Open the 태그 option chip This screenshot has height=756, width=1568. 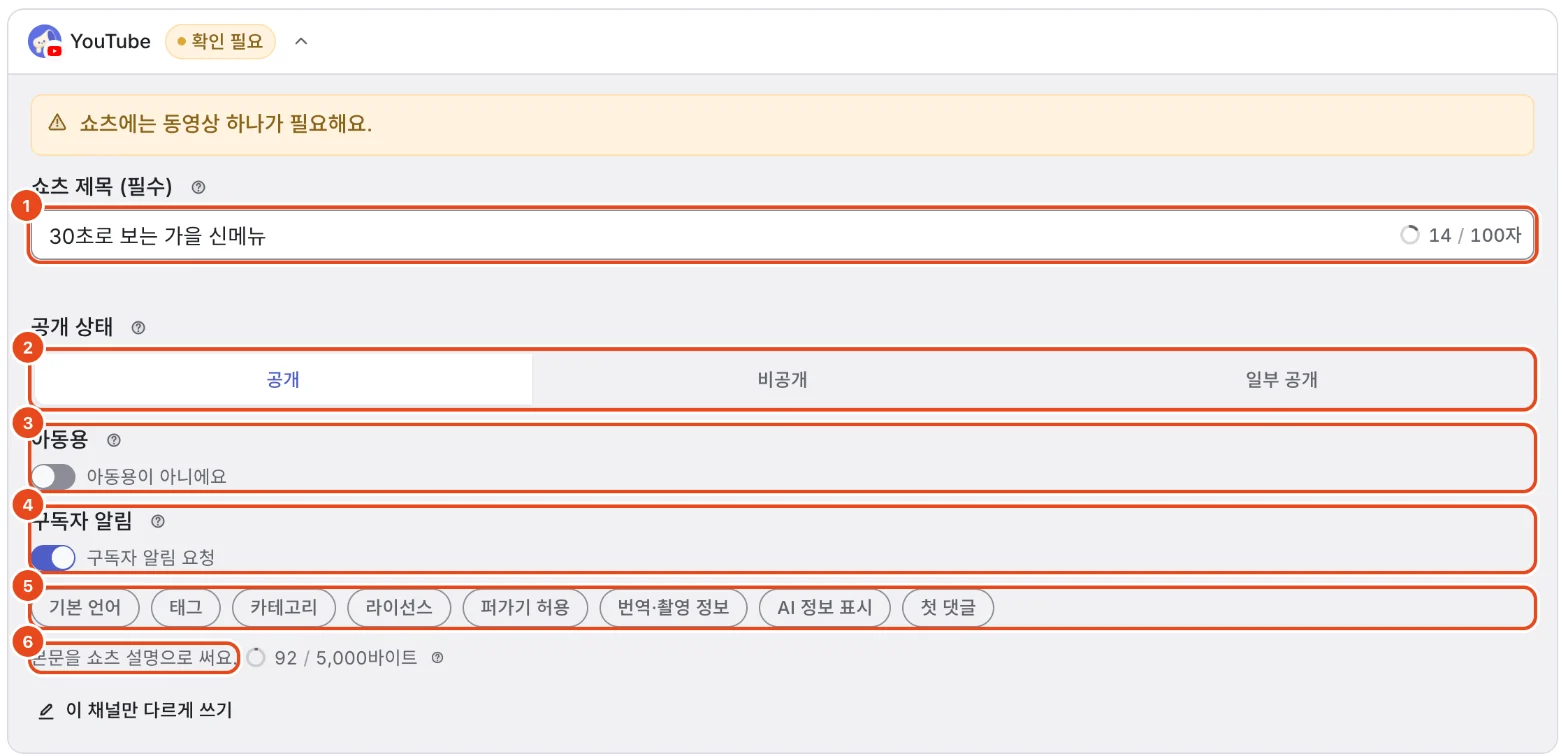pyautogui.click(x=185, y=608)
